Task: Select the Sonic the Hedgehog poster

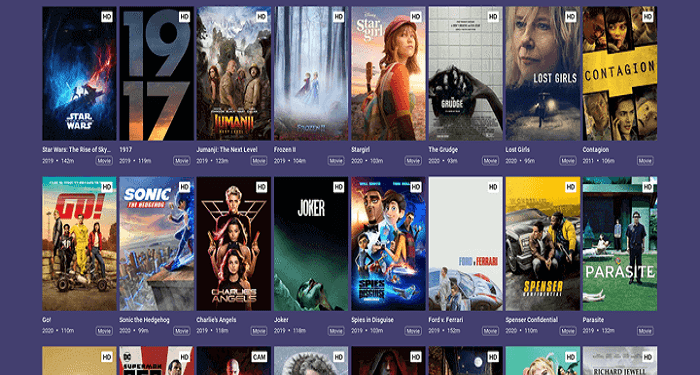Action: tap(157, 243)
